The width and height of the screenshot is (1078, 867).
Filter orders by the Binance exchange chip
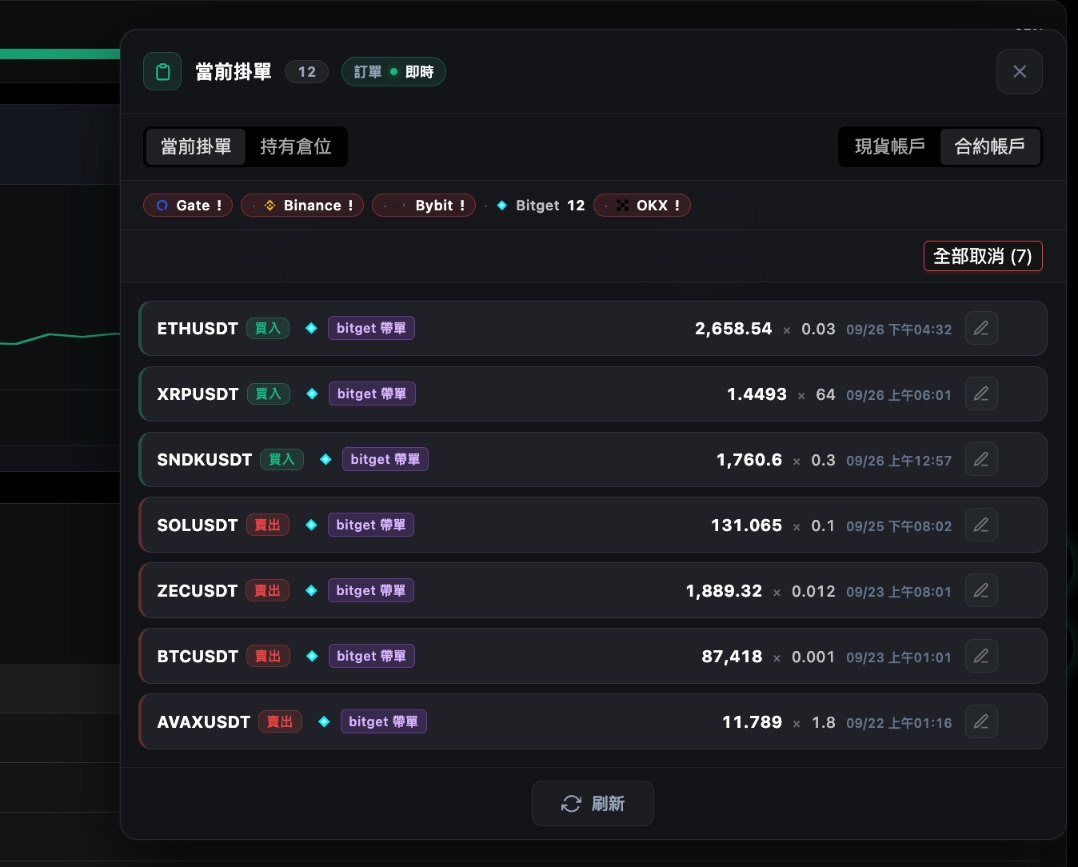302,206
